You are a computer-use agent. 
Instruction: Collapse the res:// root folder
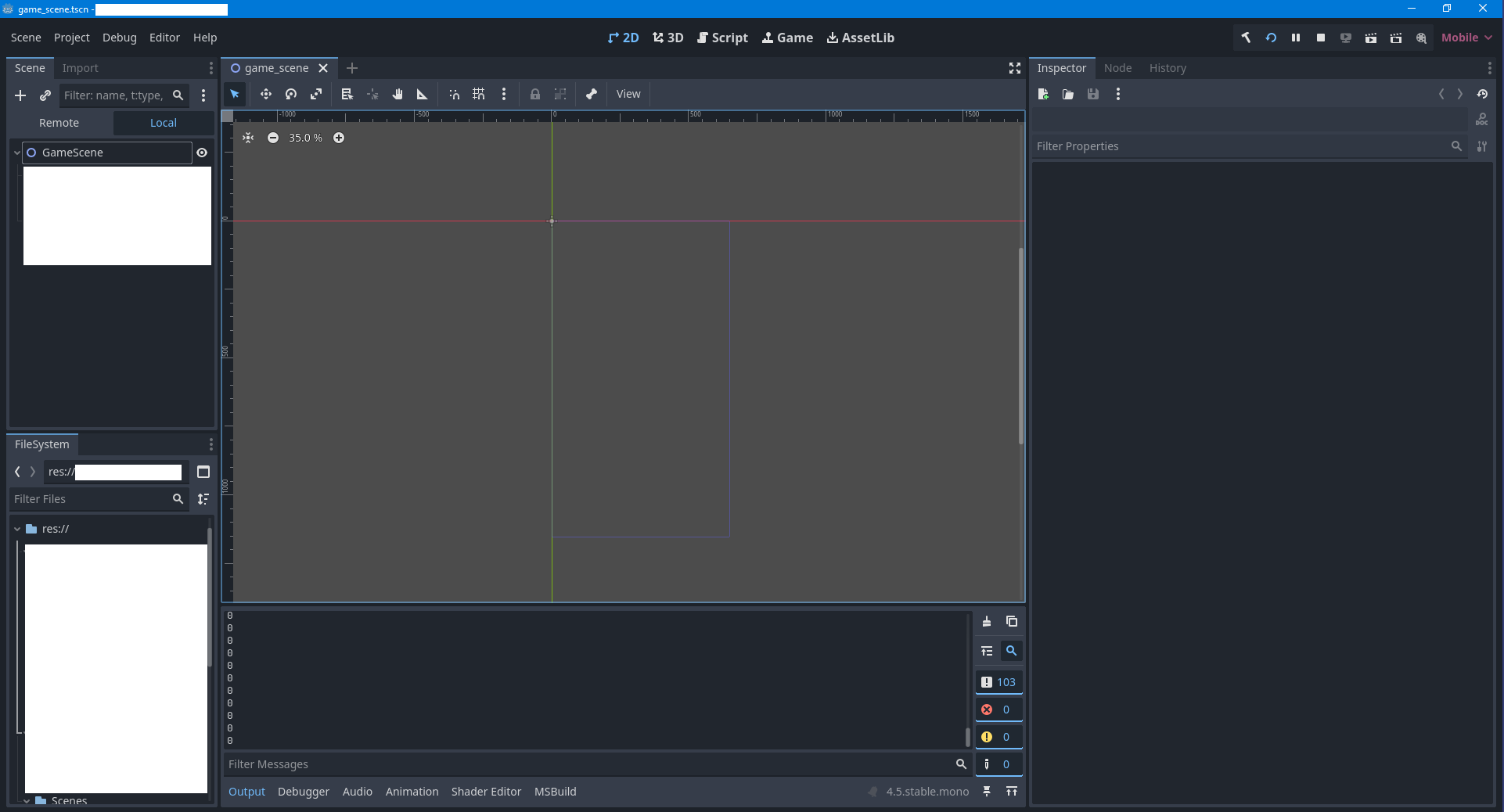[x=17, y=529]
